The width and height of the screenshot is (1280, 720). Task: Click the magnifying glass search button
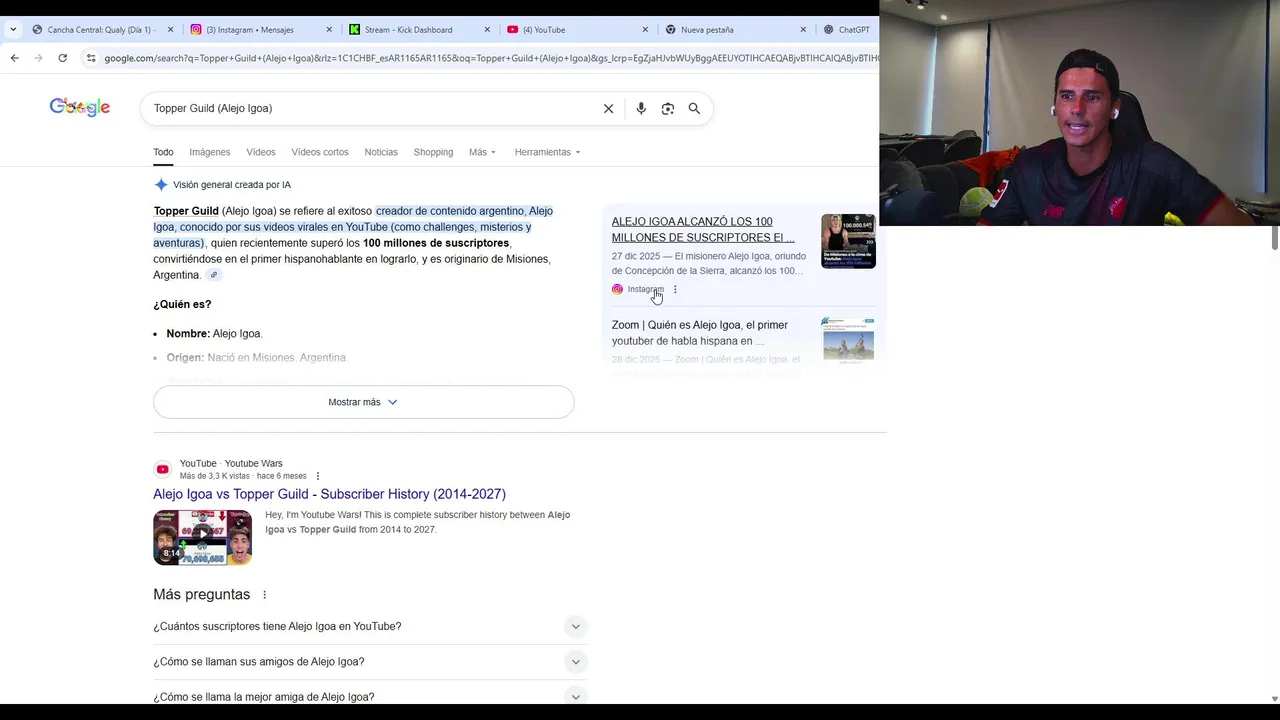tap(694, 108)
